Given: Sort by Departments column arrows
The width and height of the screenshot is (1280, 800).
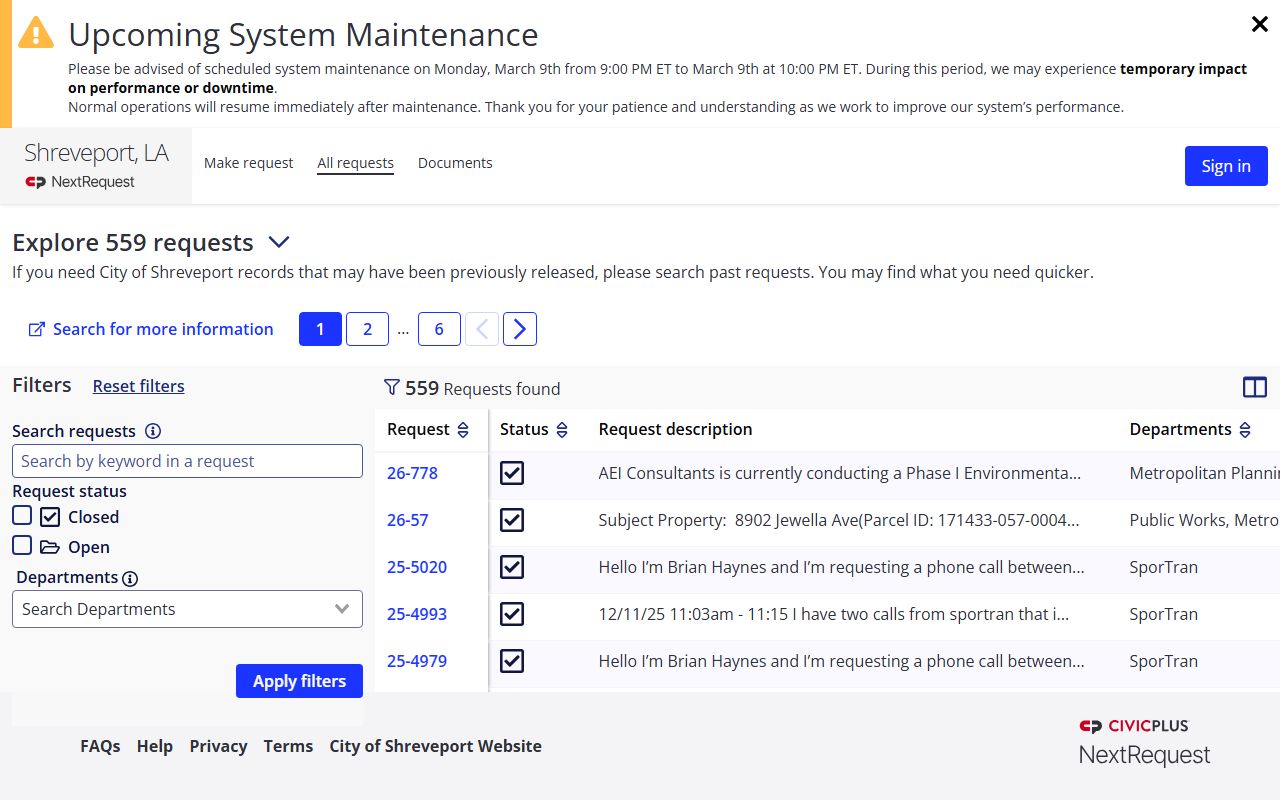Looking at the screenshot, I should [1245, 430].
